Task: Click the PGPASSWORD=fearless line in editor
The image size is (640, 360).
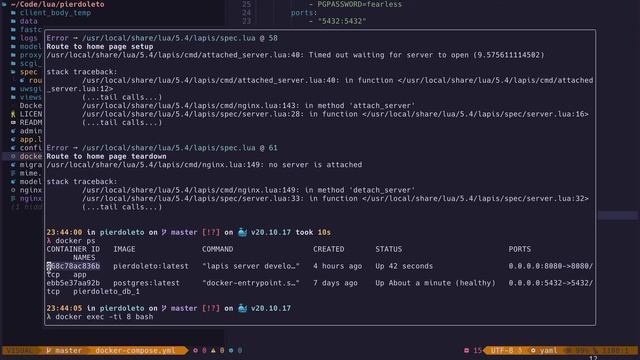Action: tap(360, 4)
